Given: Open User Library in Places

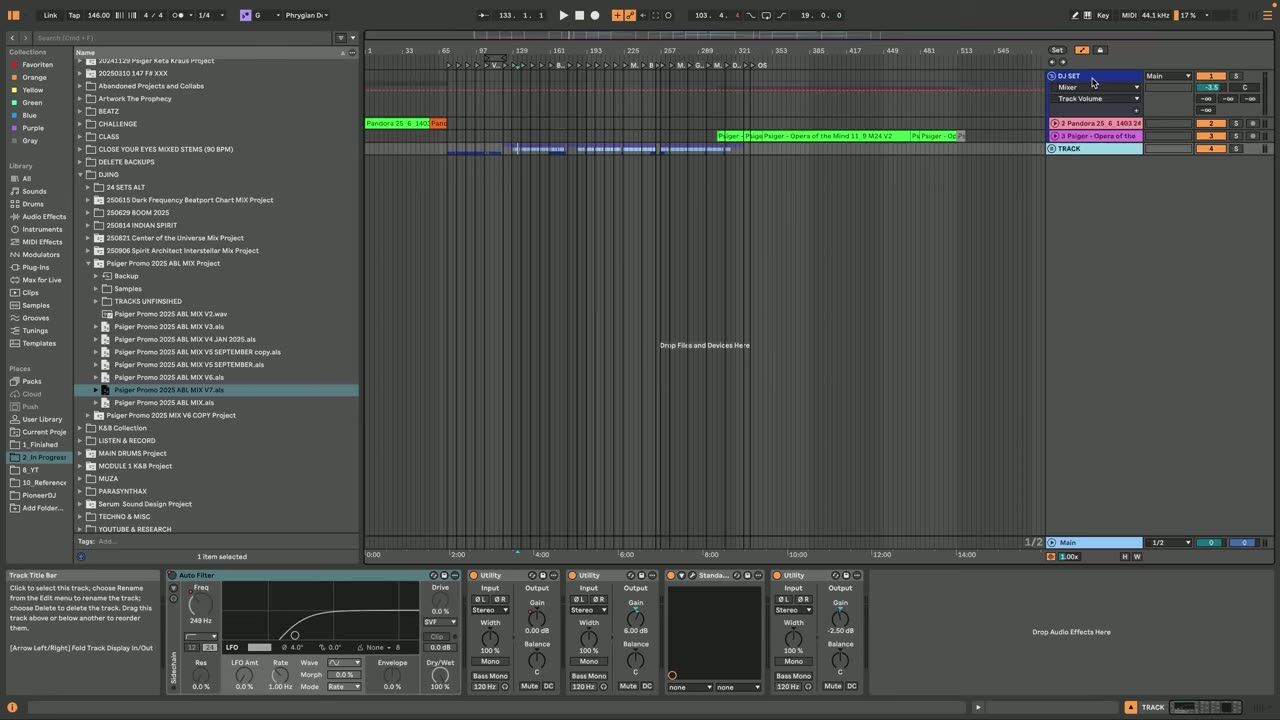Looking at the screenshot, I should pos(42,419).
